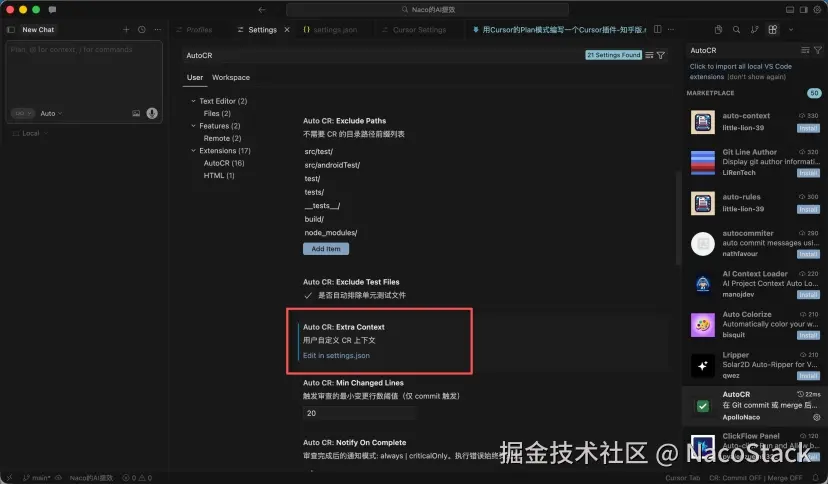This screenshot has height=484, width=828.
Task: Open the AutoCR extension listing
Action: click(755, 406)
